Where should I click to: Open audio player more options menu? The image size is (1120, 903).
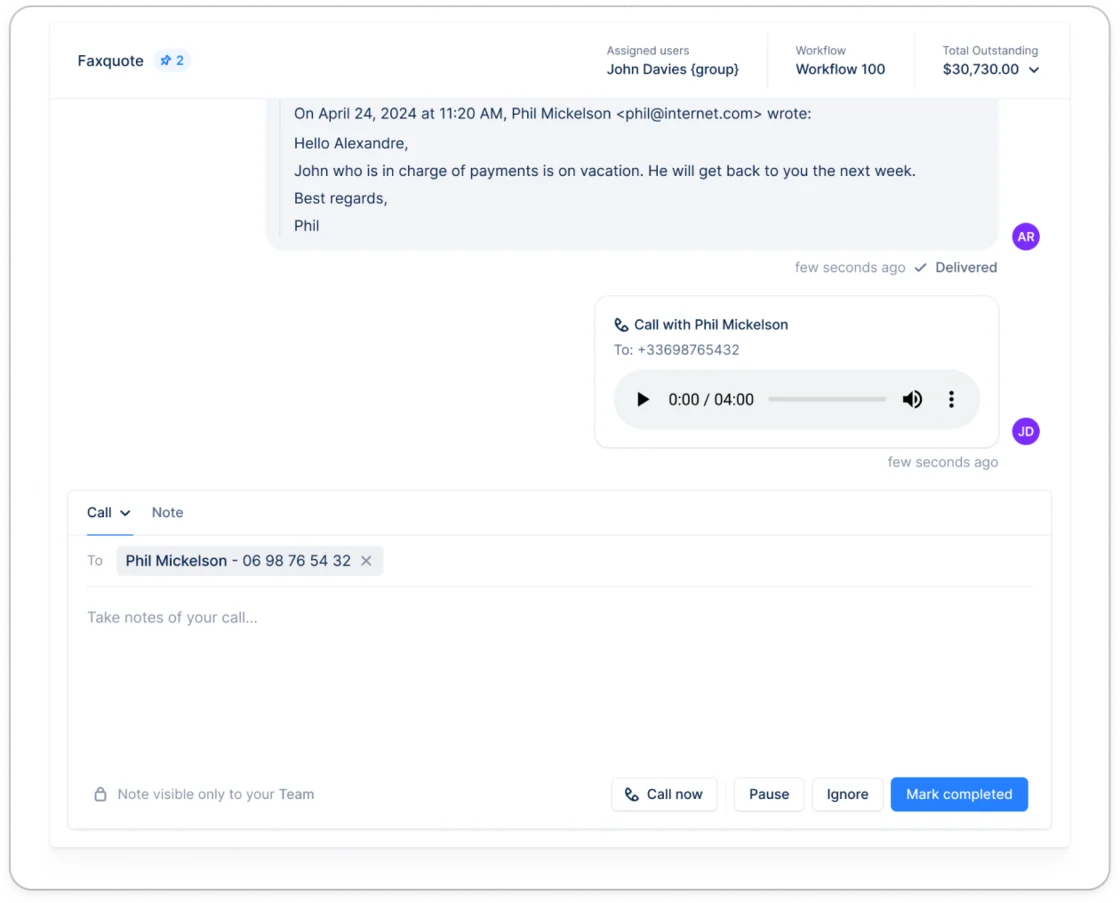coord(951,399)
